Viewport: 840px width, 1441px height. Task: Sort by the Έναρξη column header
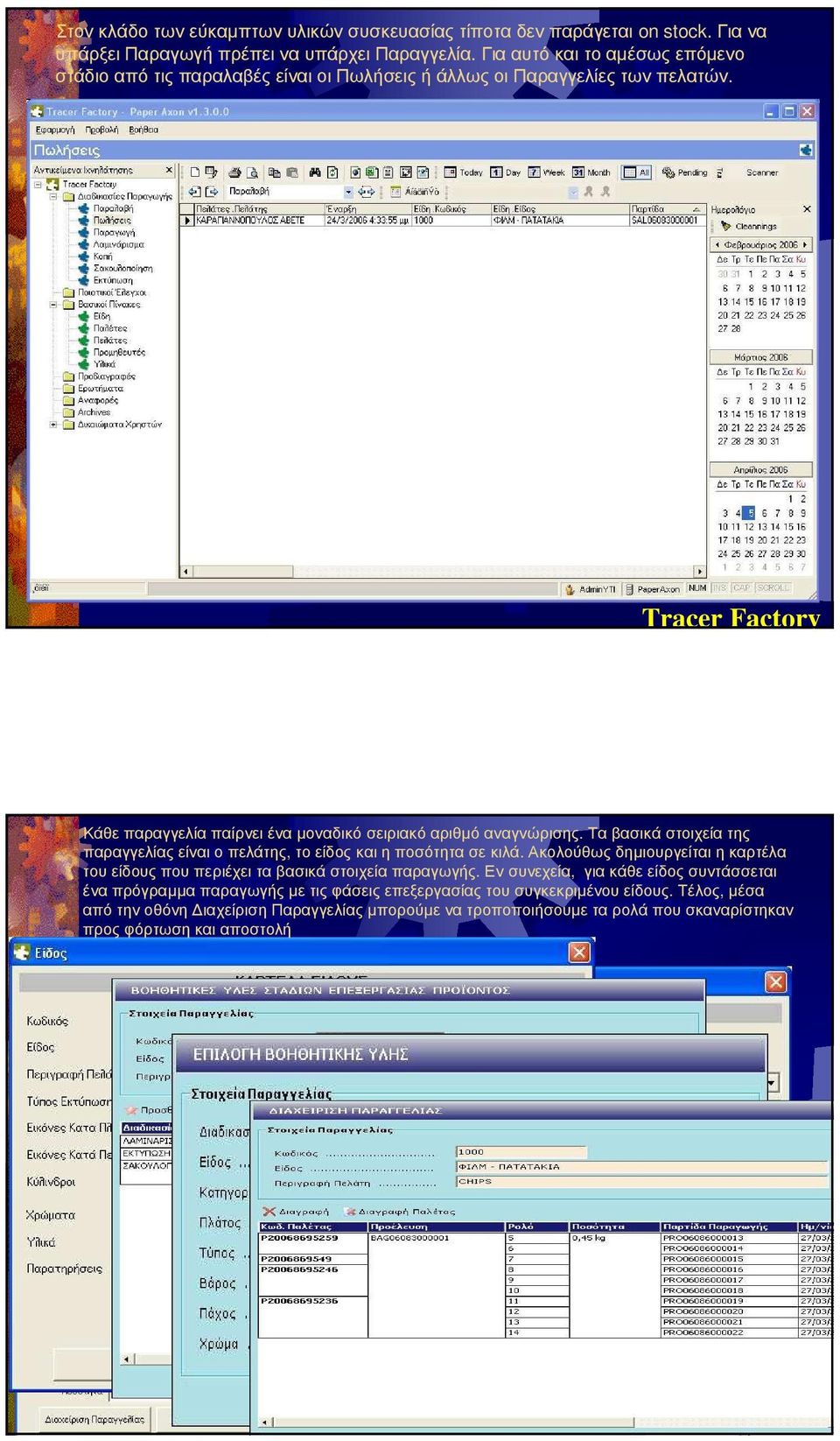click(x=367, y=209)
